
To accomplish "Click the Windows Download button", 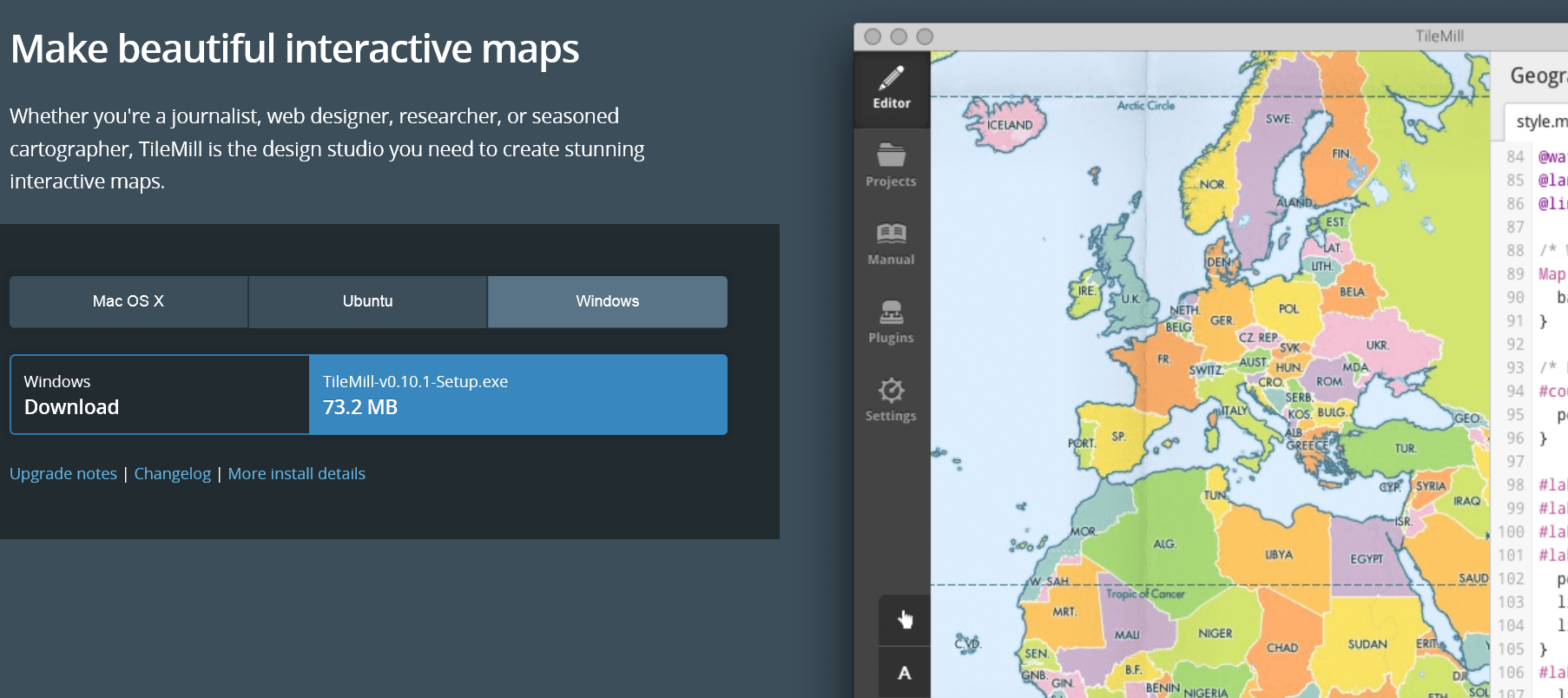I will coord(160,394).
